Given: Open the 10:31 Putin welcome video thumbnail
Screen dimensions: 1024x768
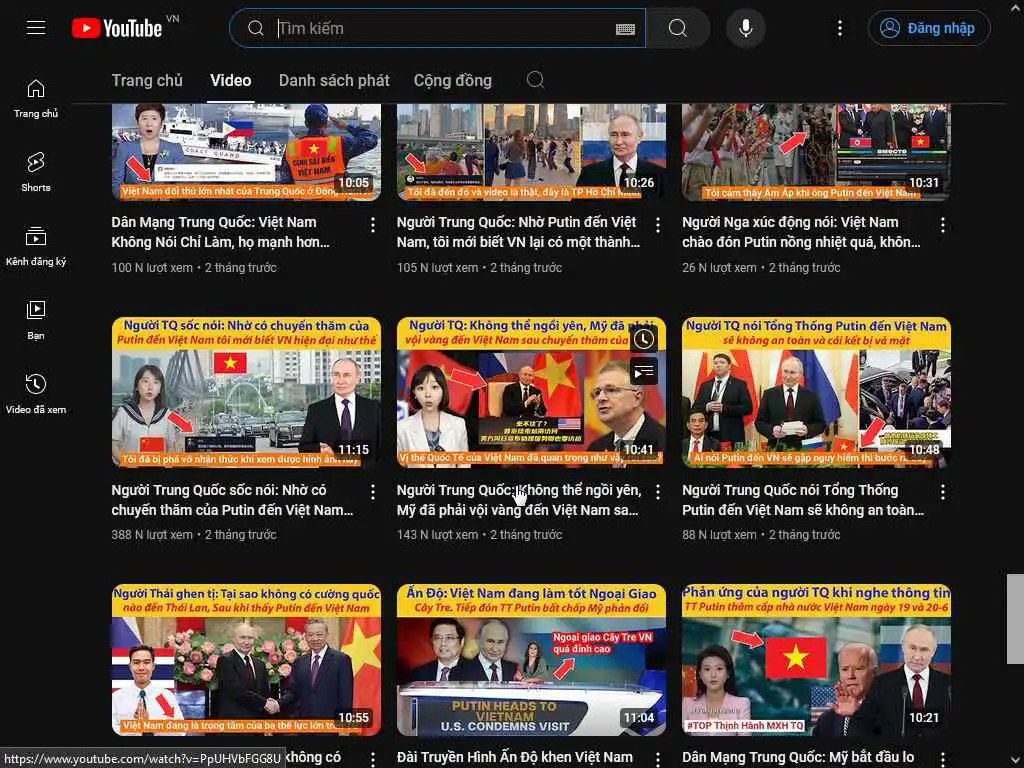Looking at the screenshot, I should (x=816, y=152).
